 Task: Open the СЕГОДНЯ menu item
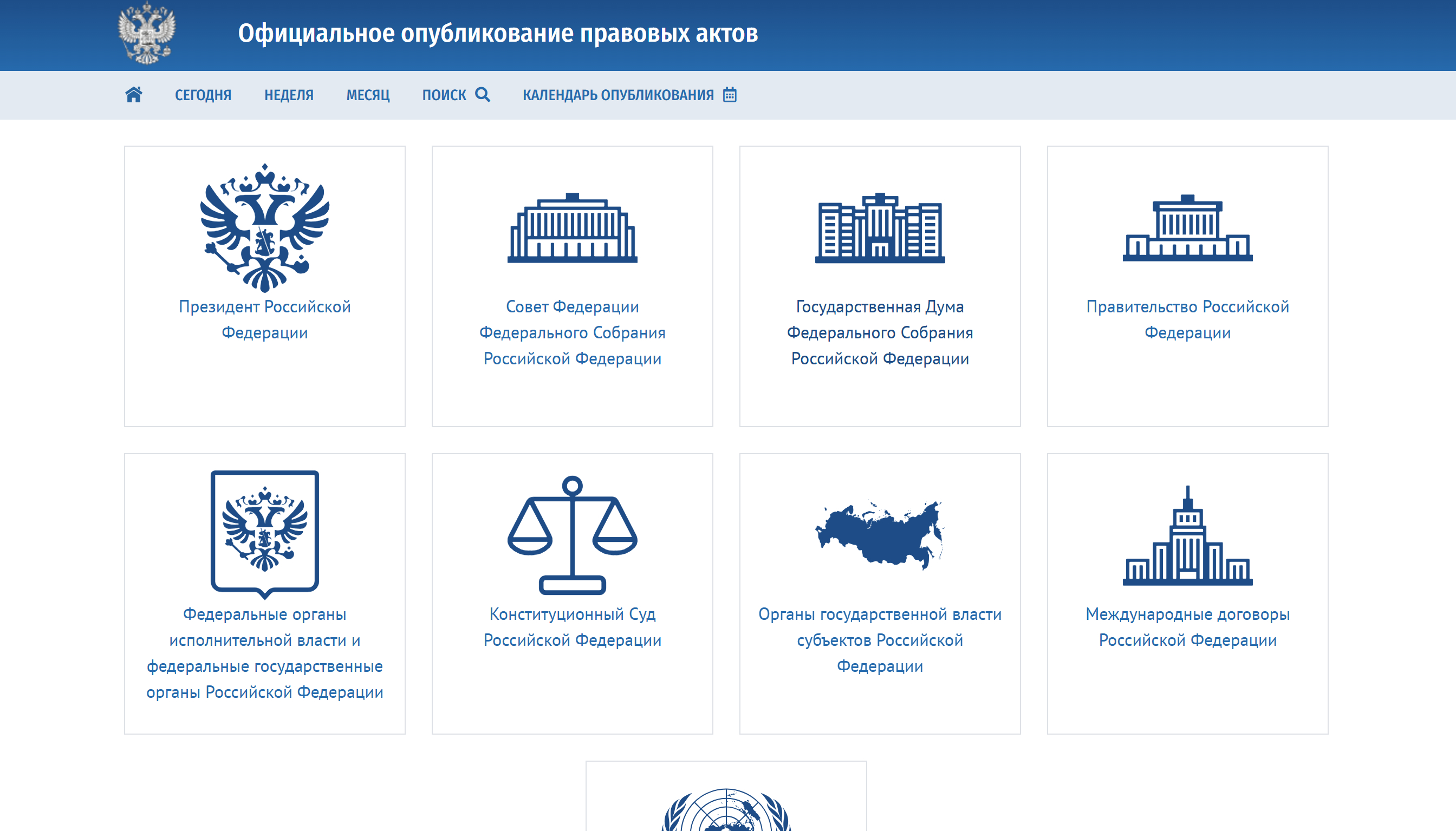(203, 95)
